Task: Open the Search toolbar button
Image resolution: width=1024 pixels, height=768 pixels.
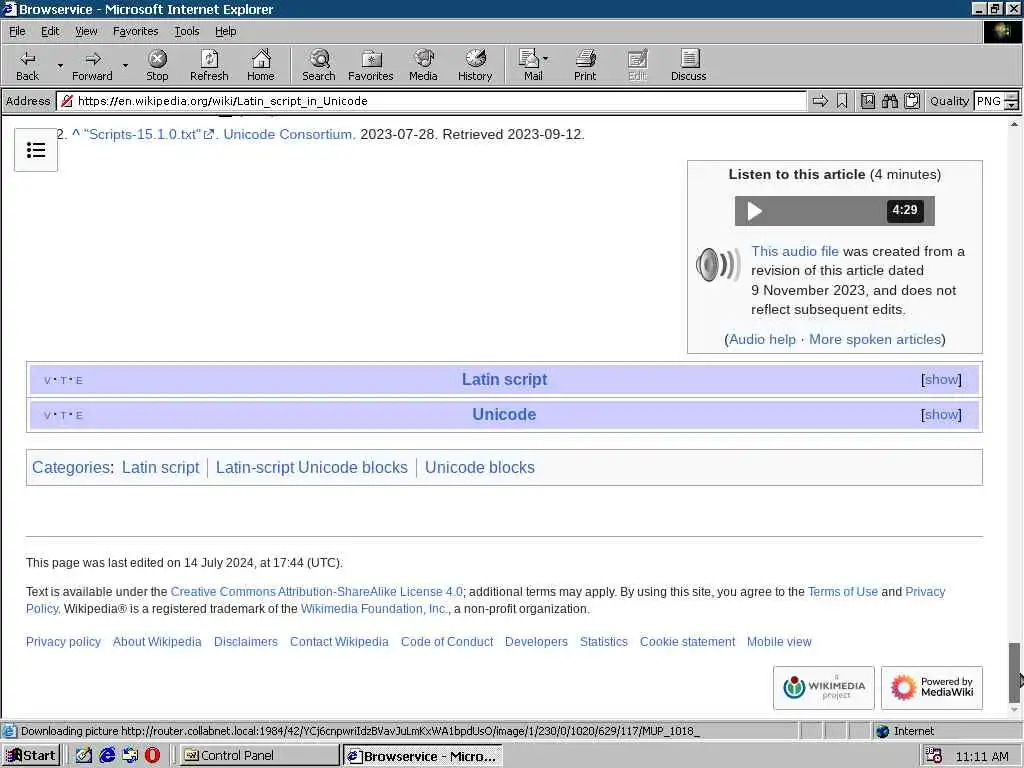Action: click(x=319, y=65)
